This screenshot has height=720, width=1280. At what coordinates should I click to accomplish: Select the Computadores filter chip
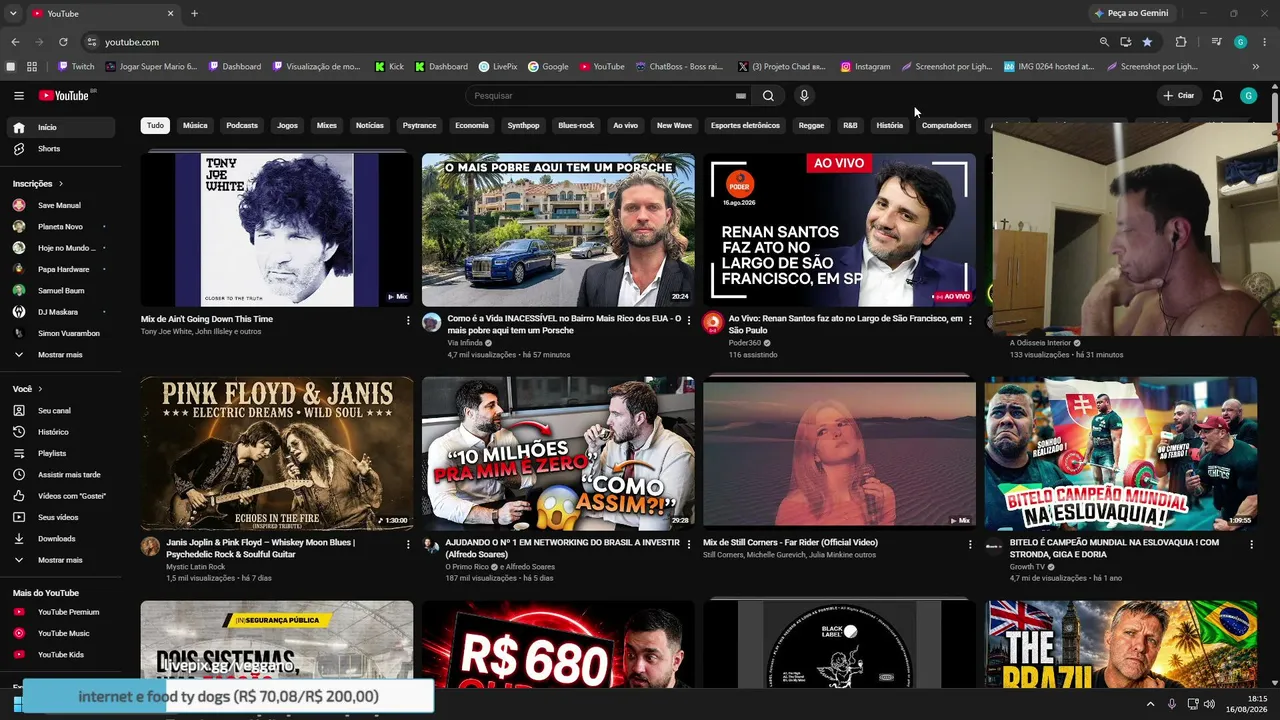pos(946,126)
